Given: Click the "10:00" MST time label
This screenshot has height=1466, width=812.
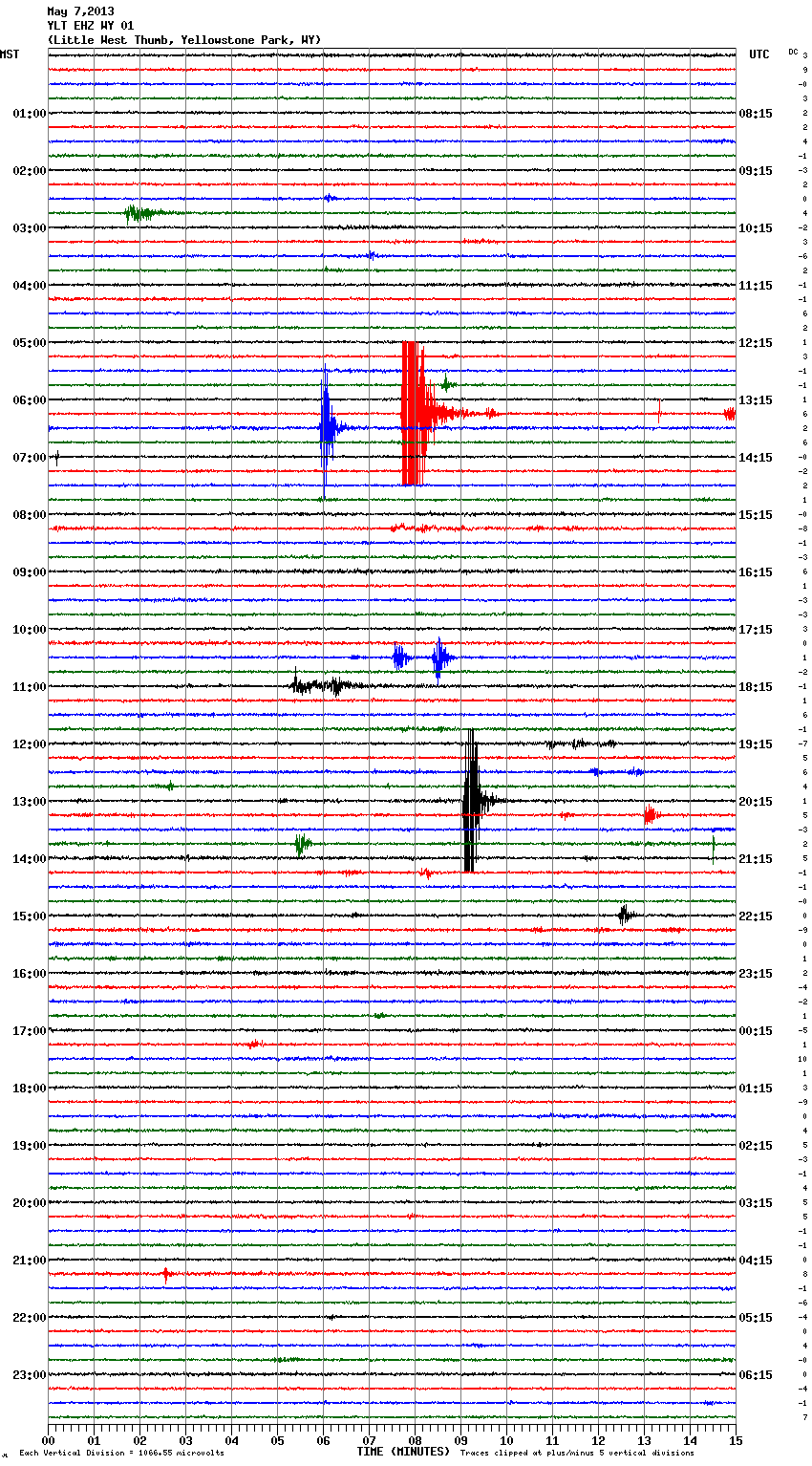Looking at the screenshot, I should (x=30, y=630).
